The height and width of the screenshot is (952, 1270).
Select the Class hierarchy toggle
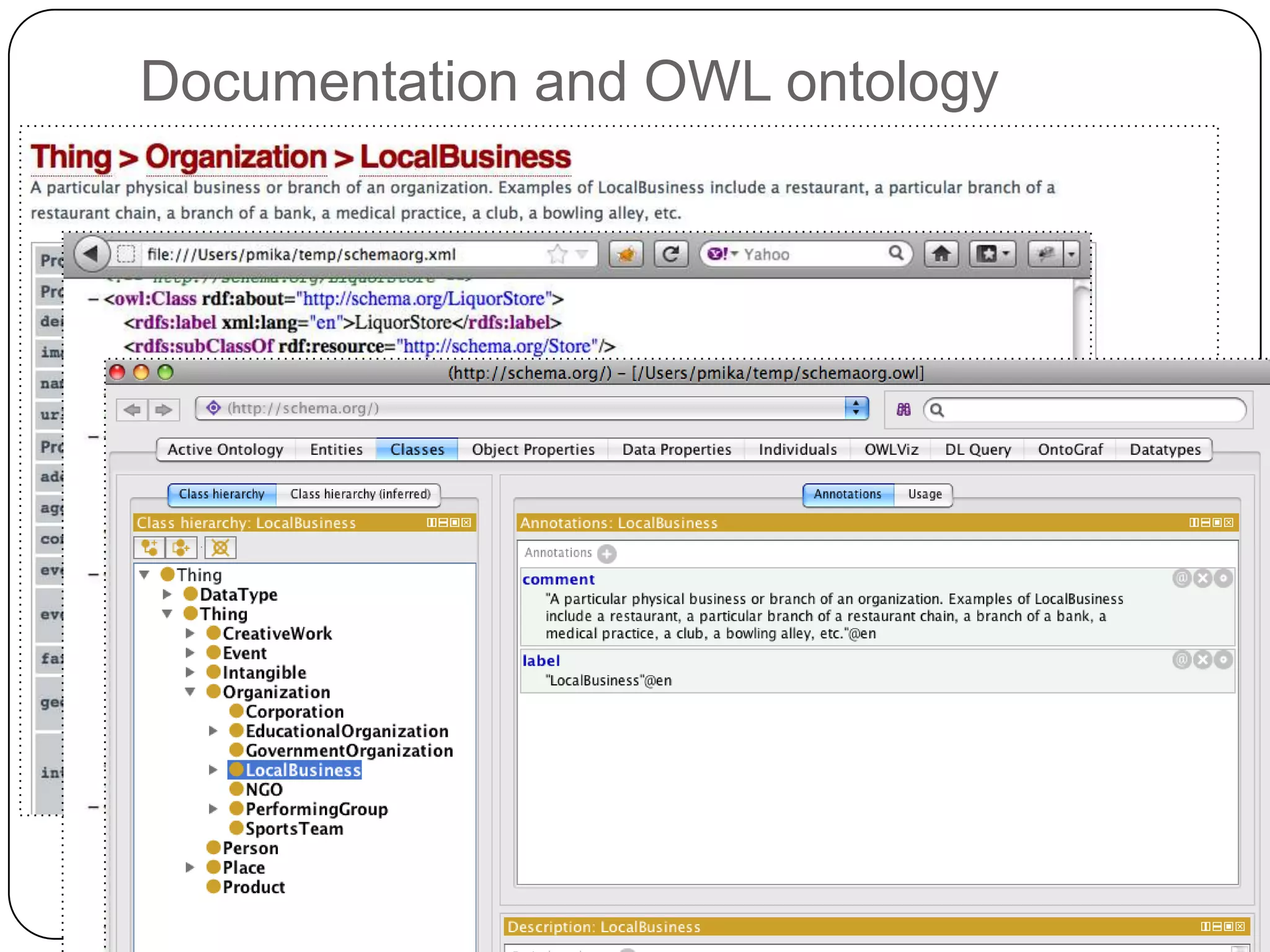coord(222,494)
